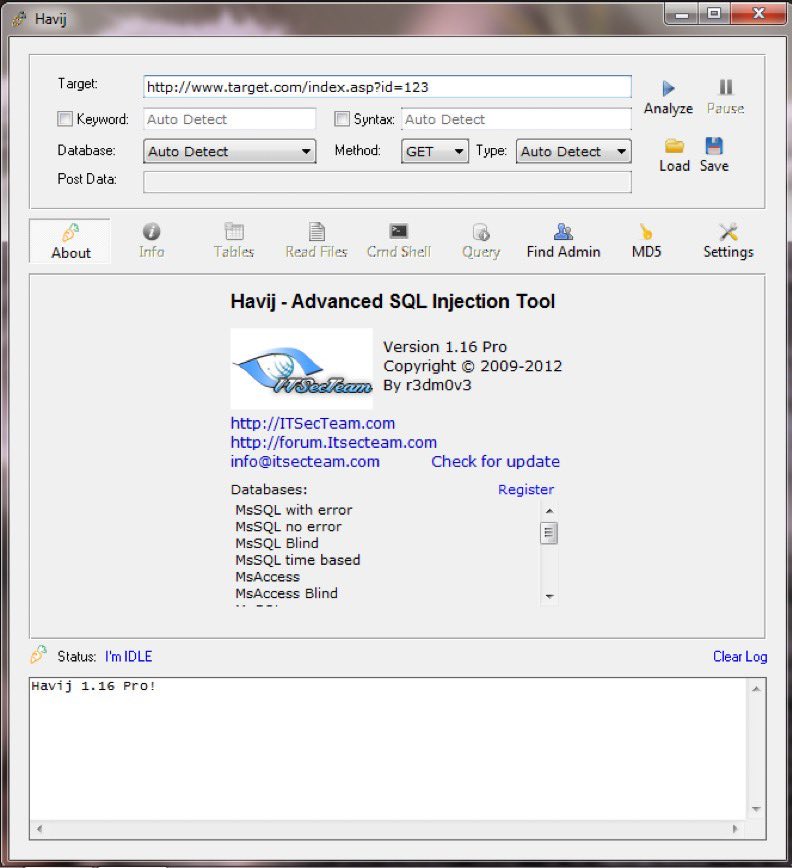Click the Save label
This screenshot has width=792, height=868.
click(x=714, y=166)
